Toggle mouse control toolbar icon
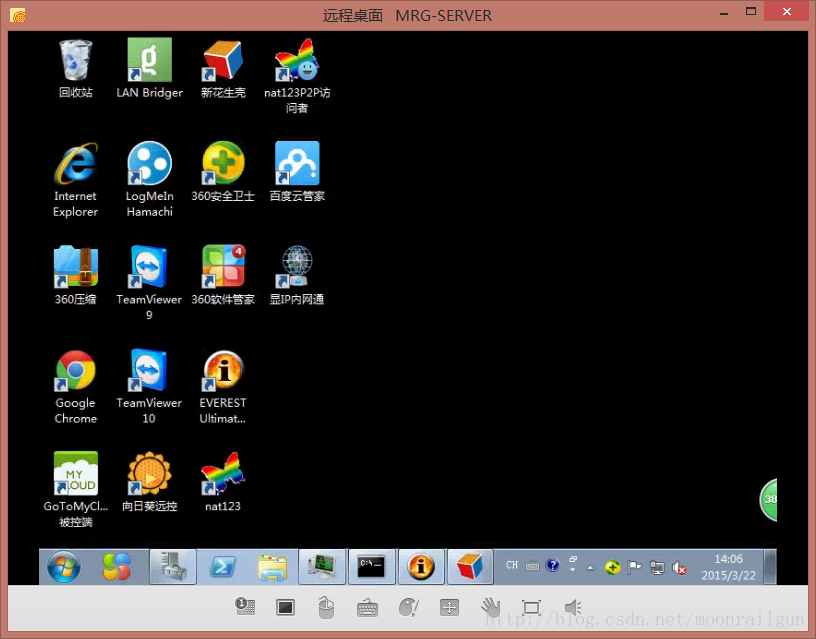Viewport: 816px width, 639px height. (326, 607)
